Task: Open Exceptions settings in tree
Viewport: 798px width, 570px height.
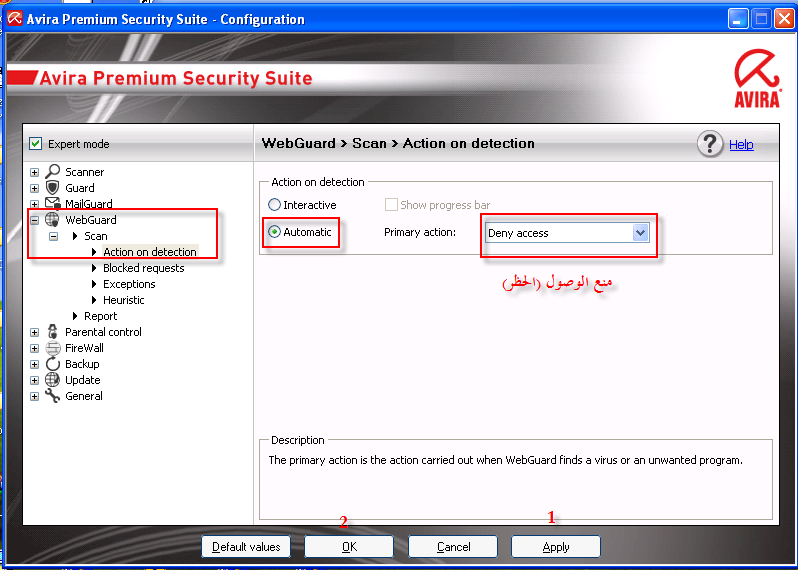Action: (129, 284)
